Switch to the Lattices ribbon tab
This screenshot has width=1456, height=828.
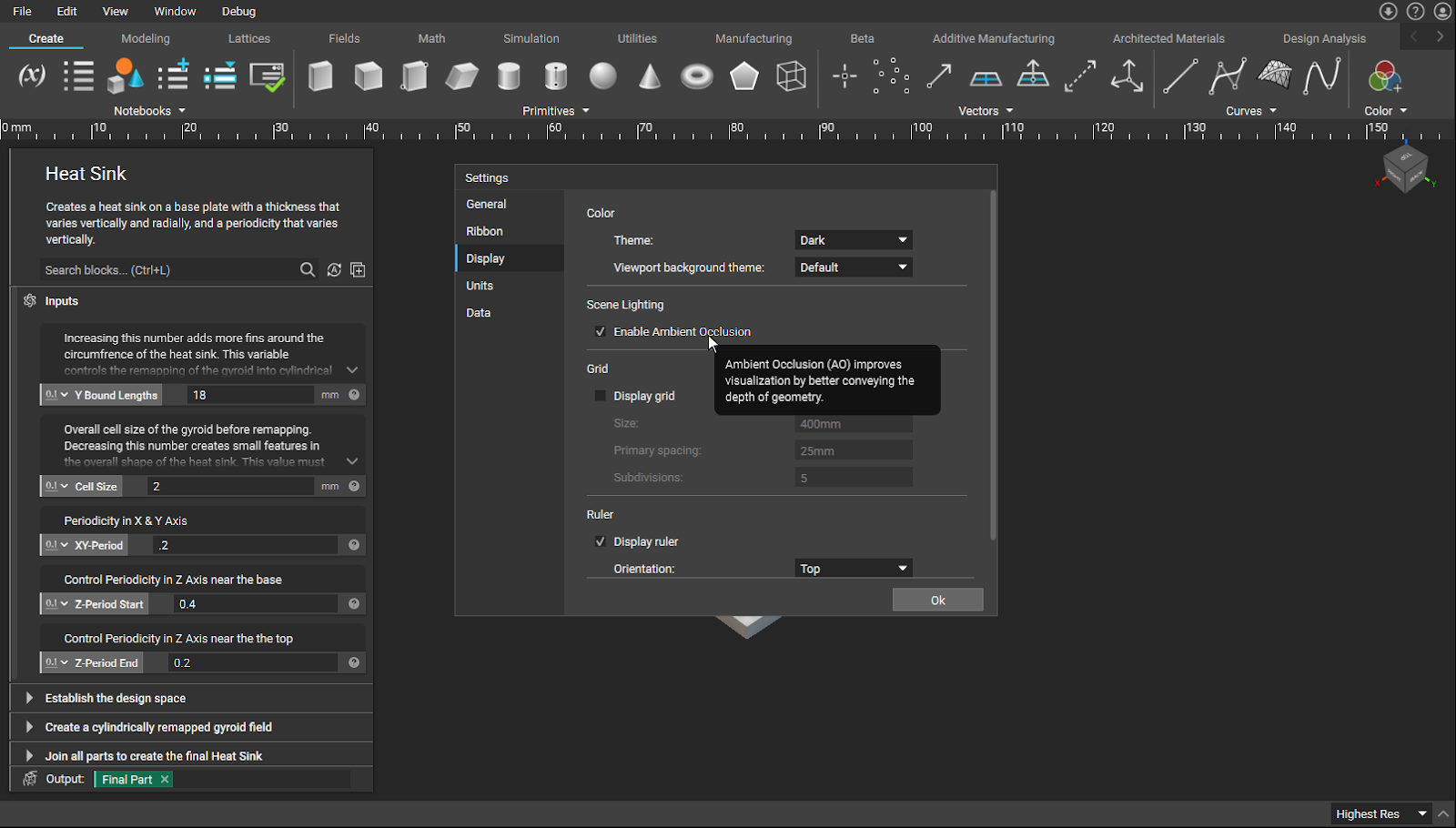(x=249, y=38)
